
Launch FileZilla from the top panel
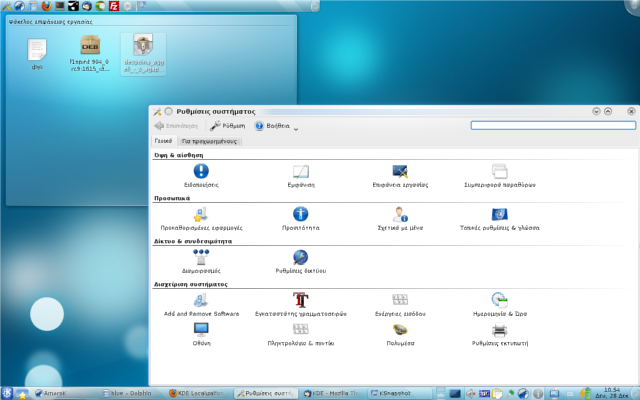pyautogui.click(x=114, y=6)
